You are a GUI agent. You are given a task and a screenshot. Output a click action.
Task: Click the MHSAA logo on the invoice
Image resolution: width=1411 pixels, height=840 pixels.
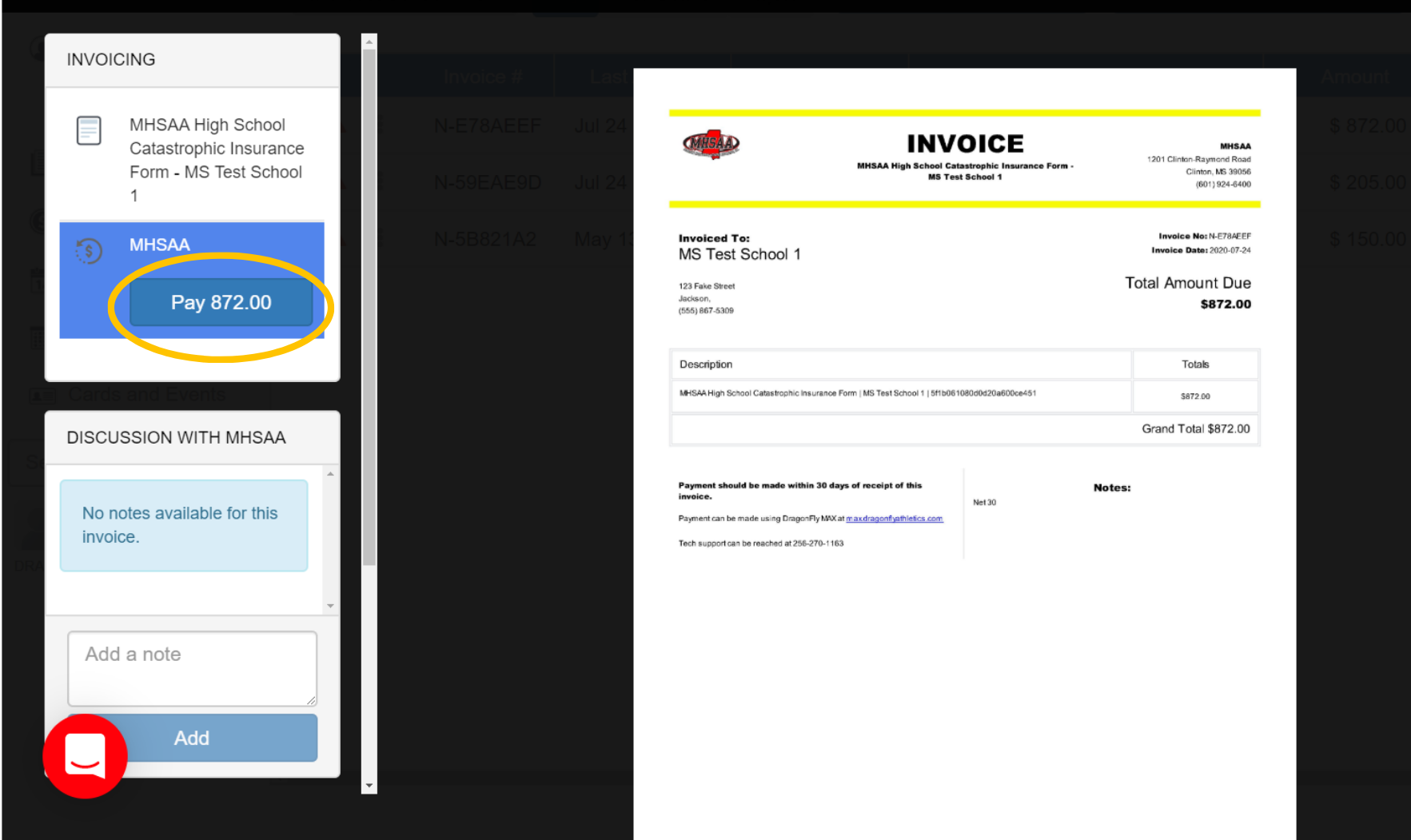coord(711,144)
